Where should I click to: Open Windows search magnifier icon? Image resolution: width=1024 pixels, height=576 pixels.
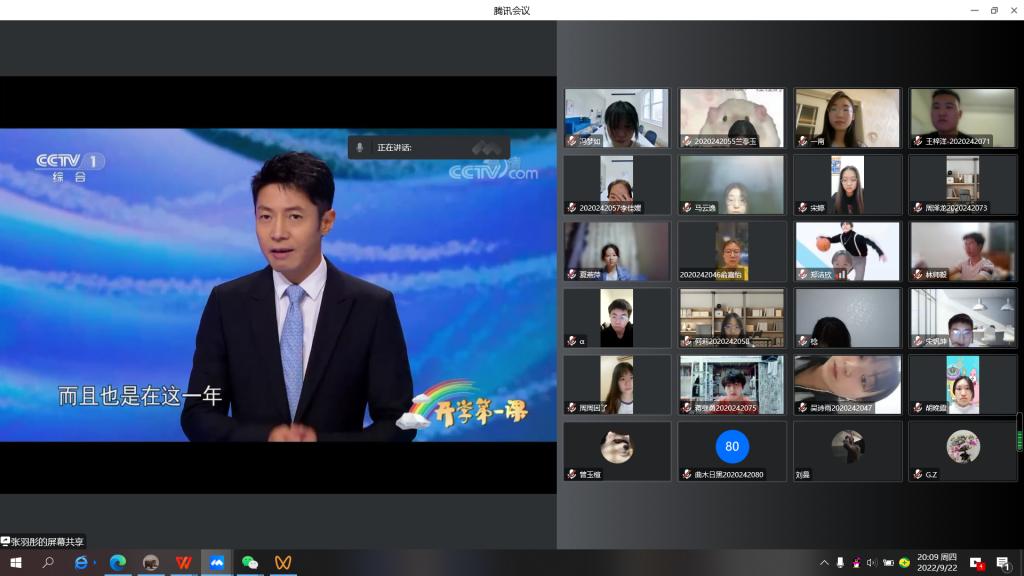point(48,563)
